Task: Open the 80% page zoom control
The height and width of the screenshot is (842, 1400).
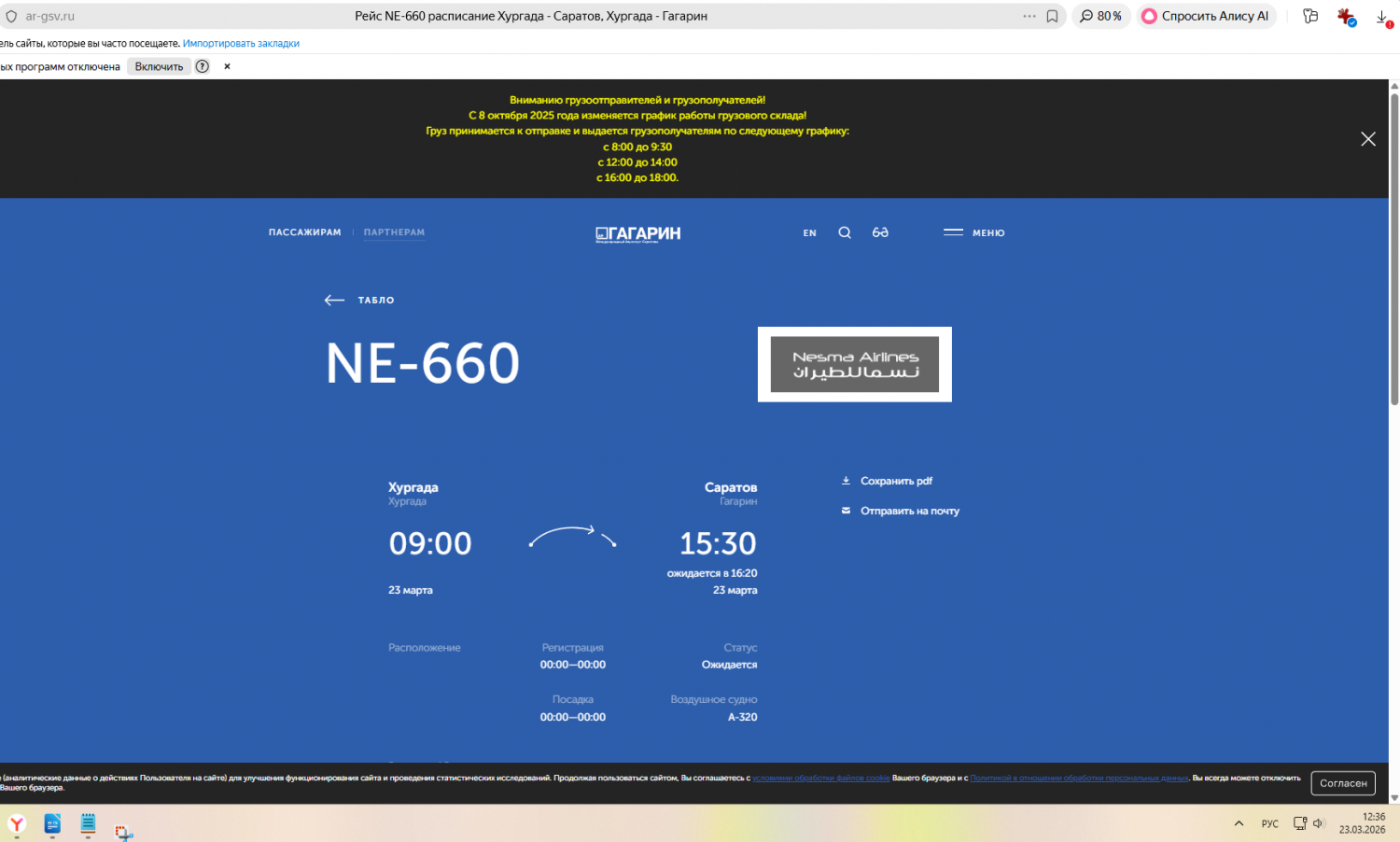Action: [1101, 16]
